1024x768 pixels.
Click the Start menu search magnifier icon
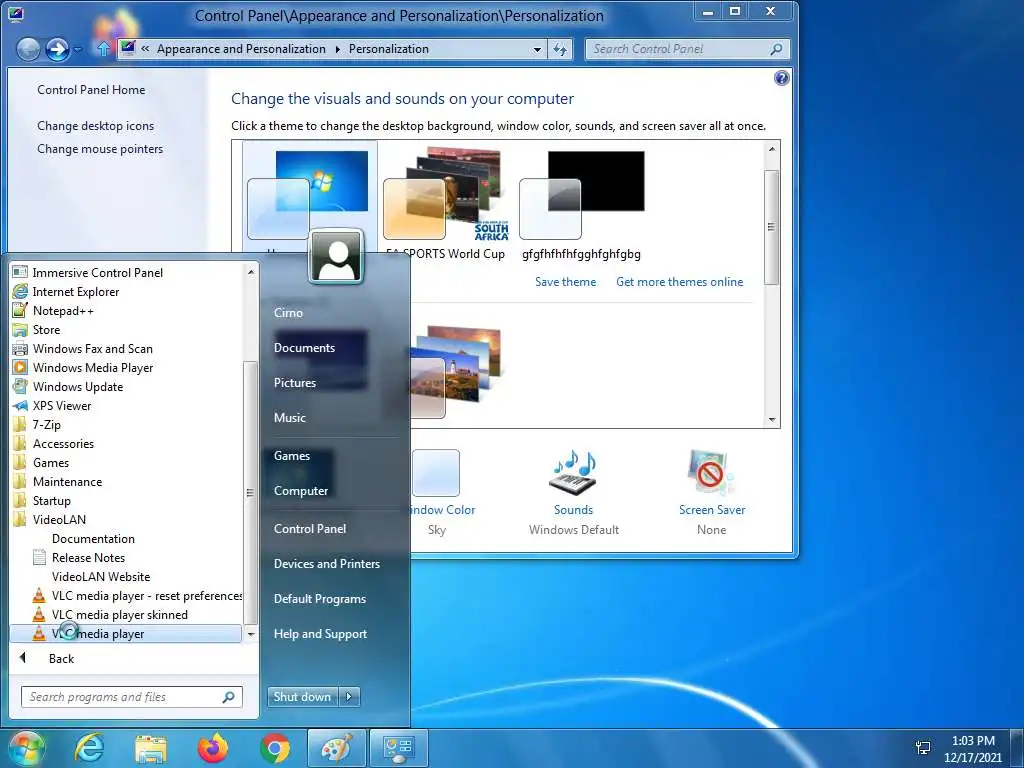(228, 697)
